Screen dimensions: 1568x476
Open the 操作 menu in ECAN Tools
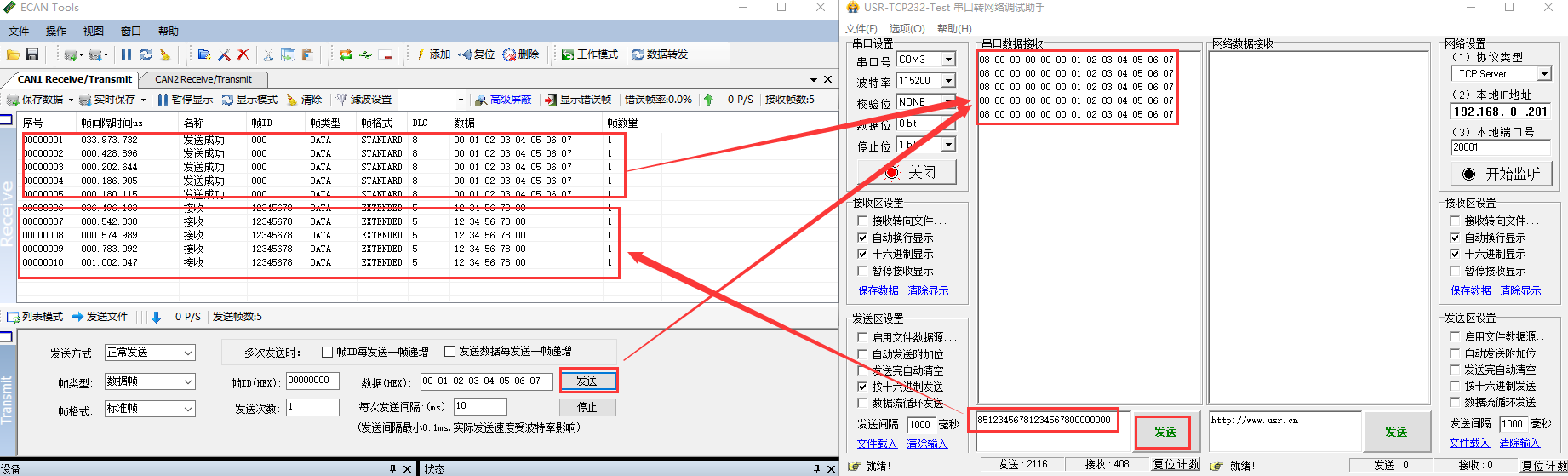pos(56,32)
